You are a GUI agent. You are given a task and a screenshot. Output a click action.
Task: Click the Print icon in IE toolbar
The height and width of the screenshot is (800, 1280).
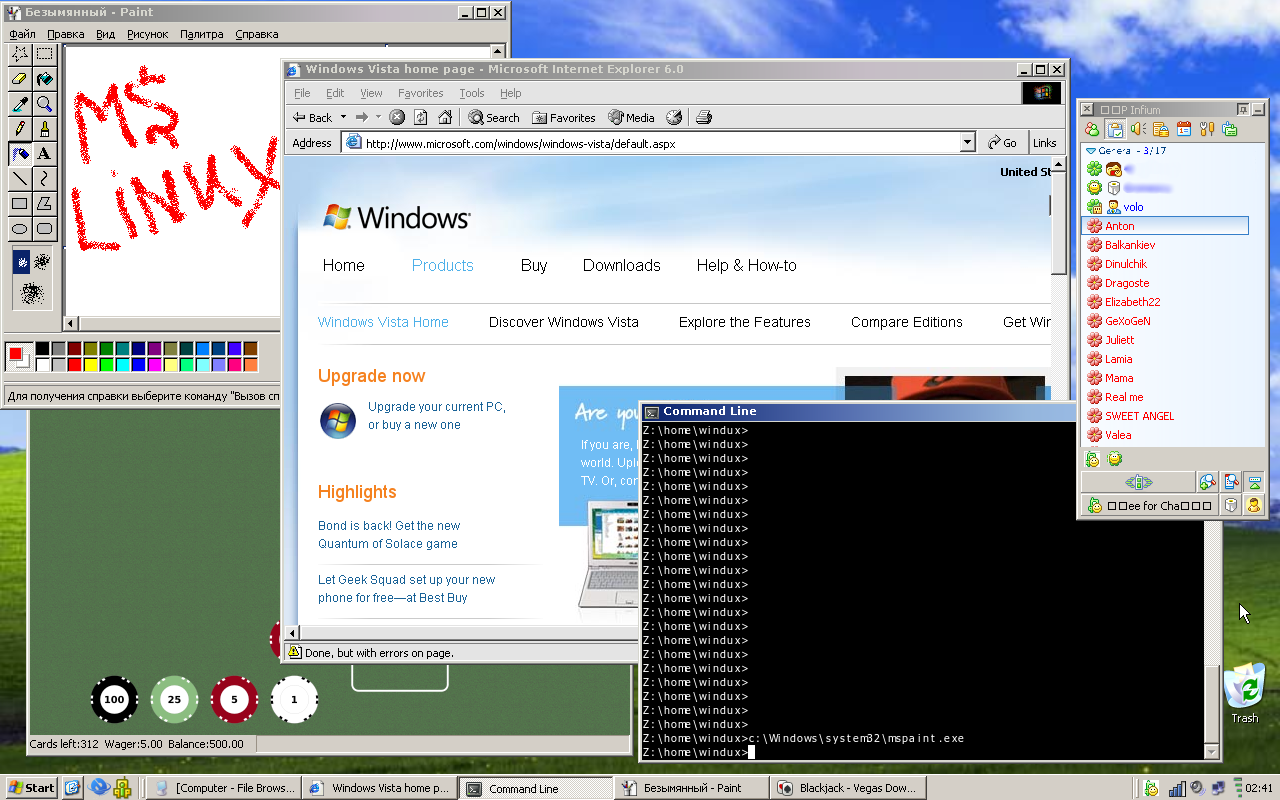(703, 117)
